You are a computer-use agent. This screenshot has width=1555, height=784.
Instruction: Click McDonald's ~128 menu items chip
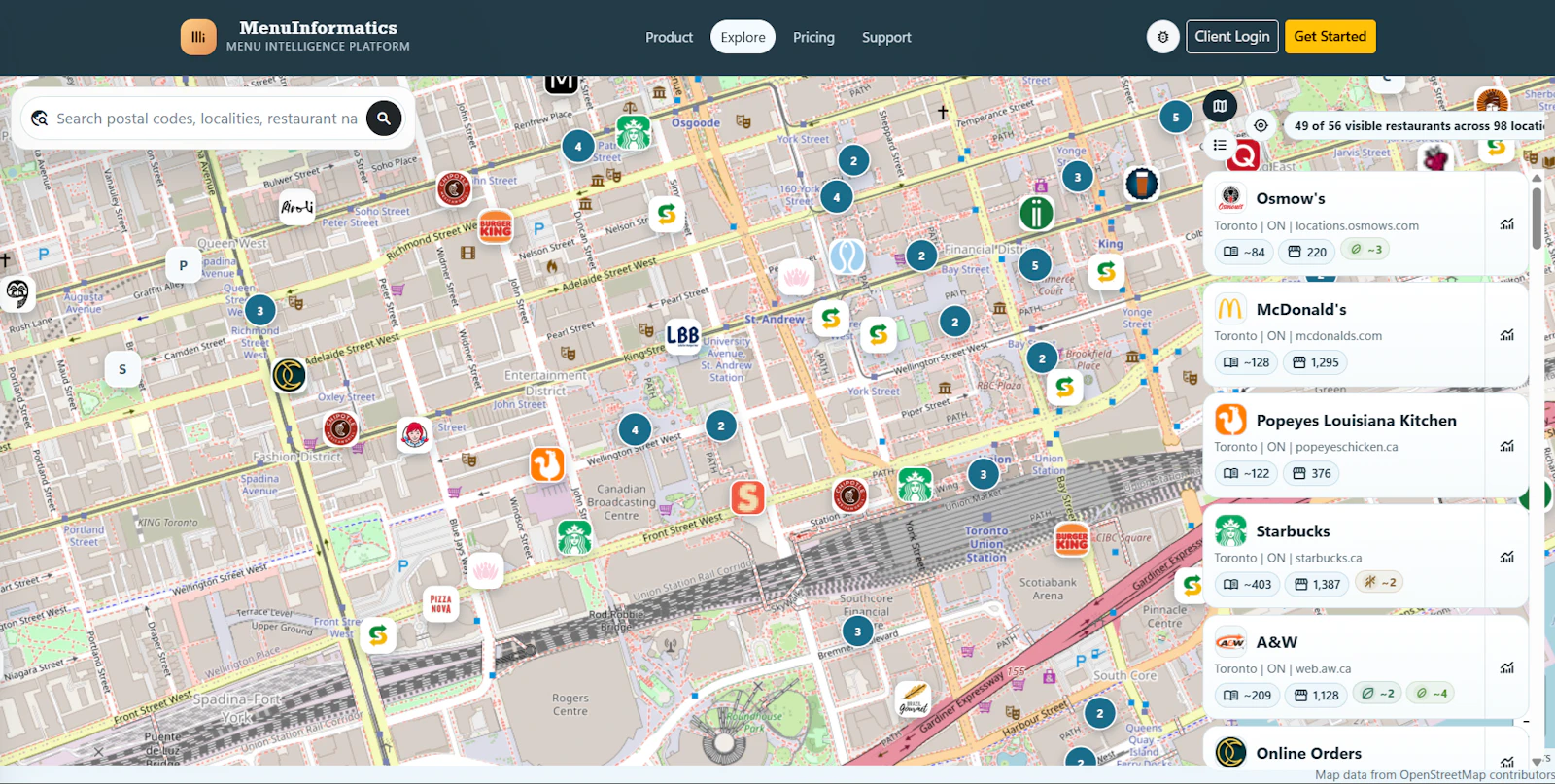[x=1246, y=362]
